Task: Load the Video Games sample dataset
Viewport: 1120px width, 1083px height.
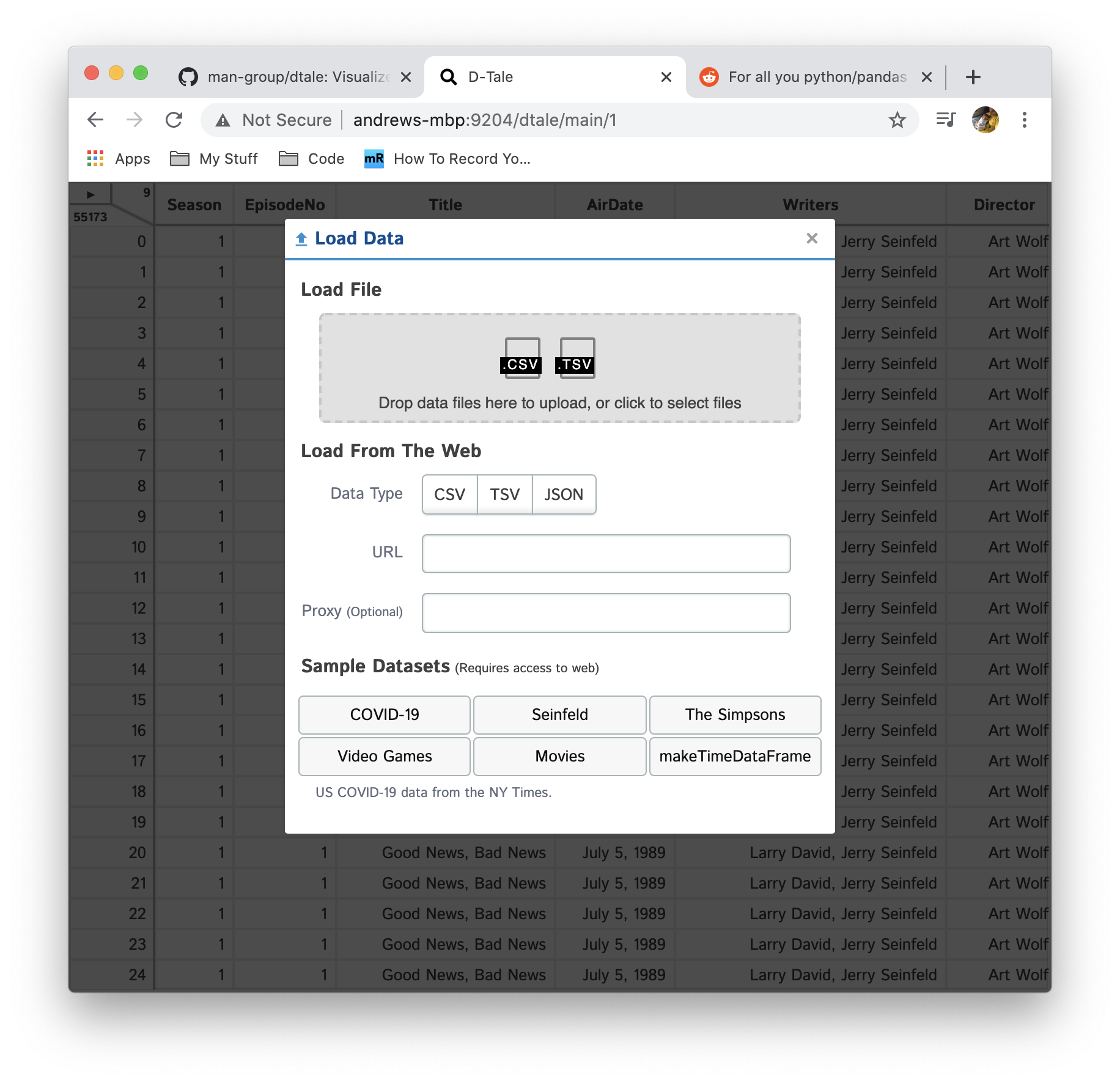Action: click(385, 757)
